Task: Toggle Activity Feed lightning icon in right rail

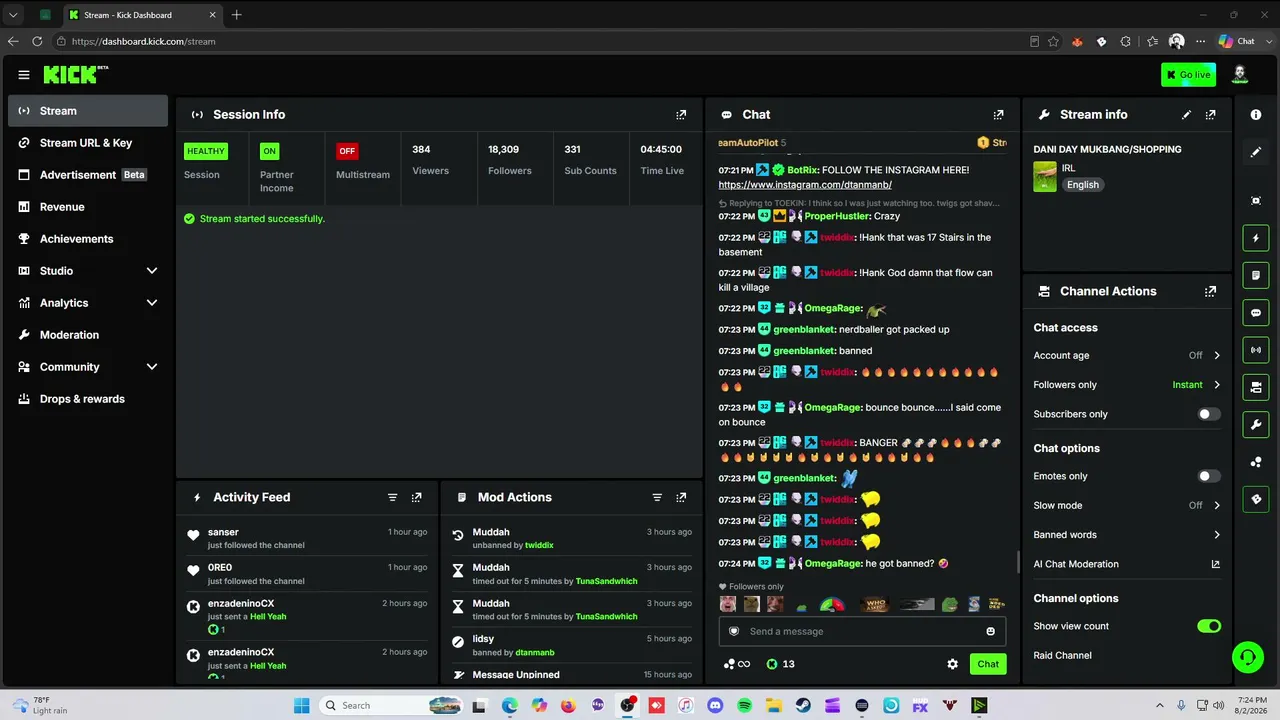Action: 1256,238
